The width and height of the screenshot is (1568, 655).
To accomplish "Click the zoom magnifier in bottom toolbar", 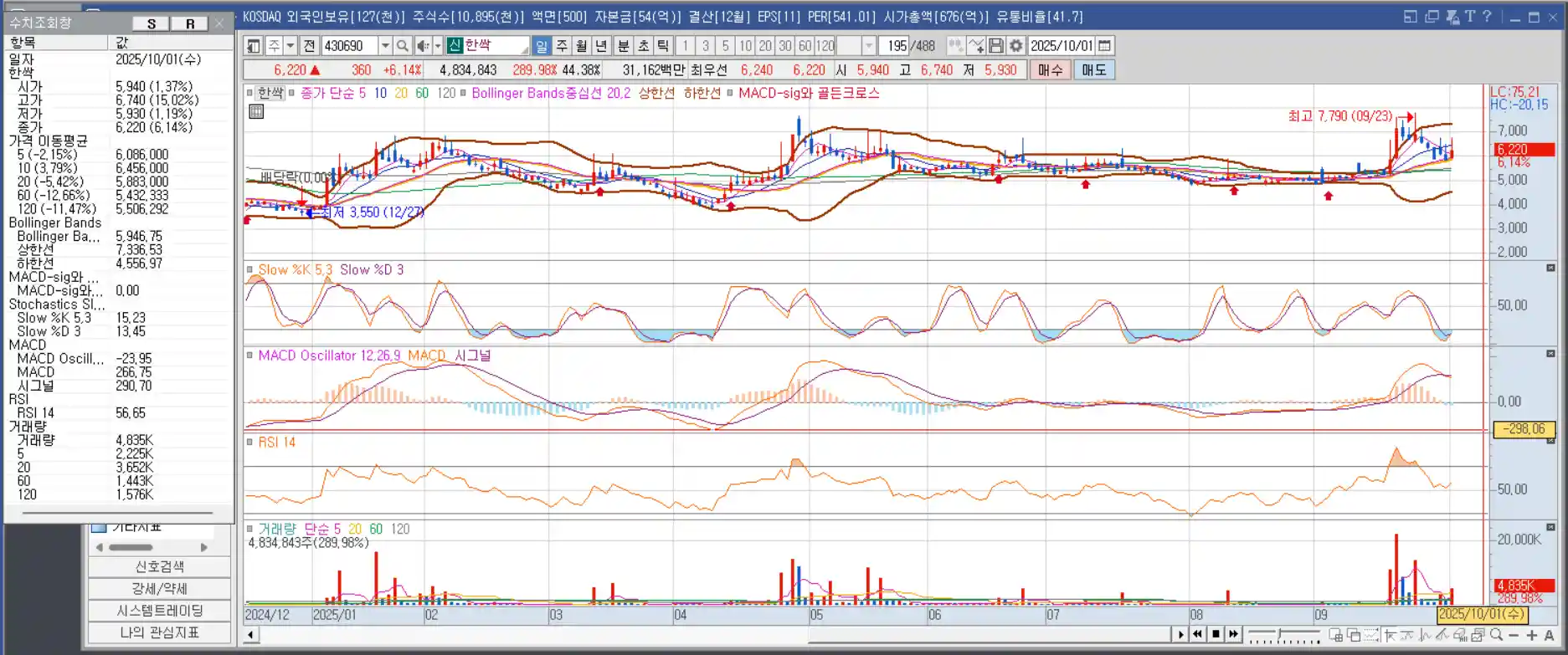I will coord(1496,635).
